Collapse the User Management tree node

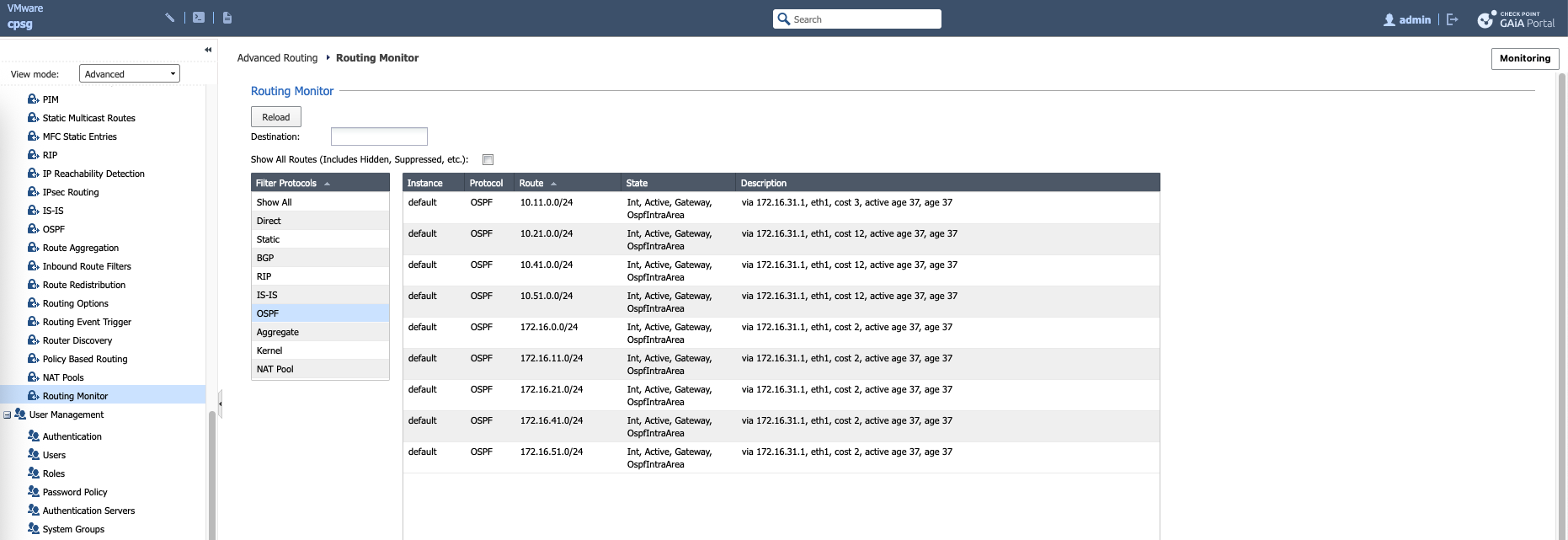[x=8, y=415]
